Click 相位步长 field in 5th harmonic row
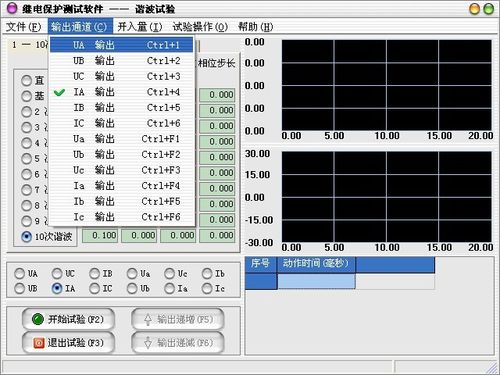 point(217,157)
